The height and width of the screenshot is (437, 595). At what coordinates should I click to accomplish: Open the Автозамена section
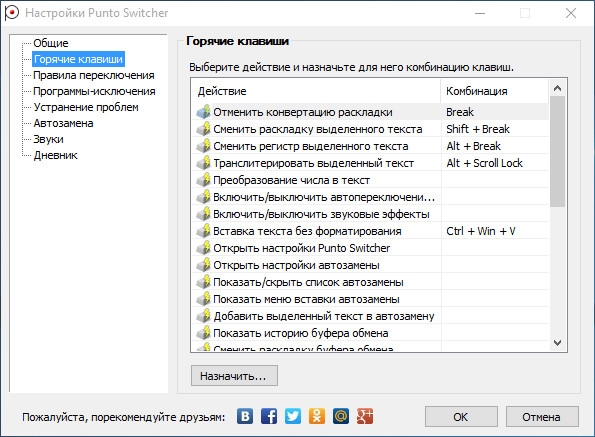point(63,123)
